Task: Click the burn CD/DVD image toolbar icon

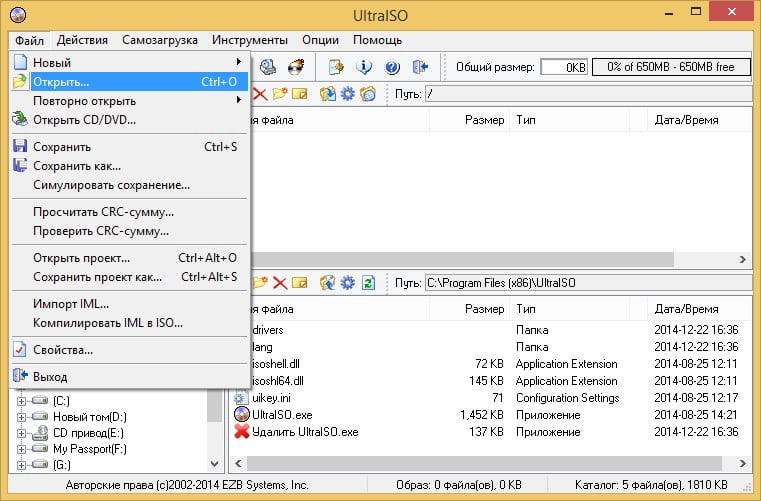Action: pyautogui.click(x=296, y=68)
